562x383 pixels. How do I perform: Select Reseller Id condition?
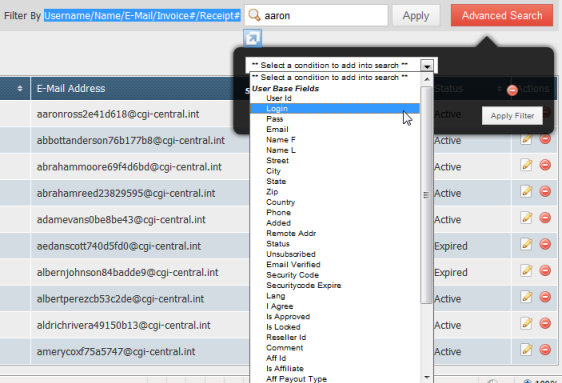click(x=335, y=337)
